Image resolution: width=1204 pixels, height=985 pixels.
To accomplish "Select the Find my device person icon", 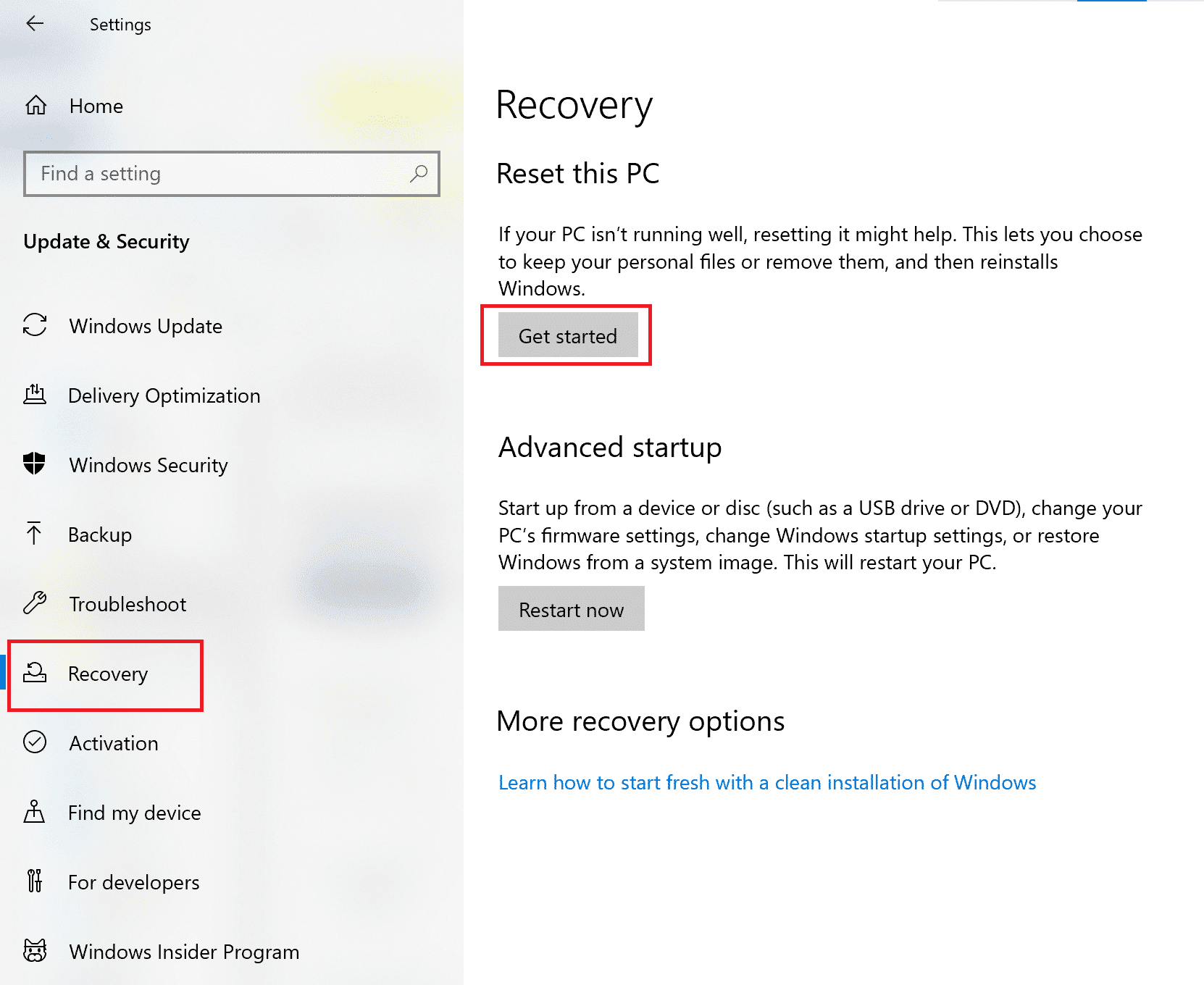I will coord(34,813).
